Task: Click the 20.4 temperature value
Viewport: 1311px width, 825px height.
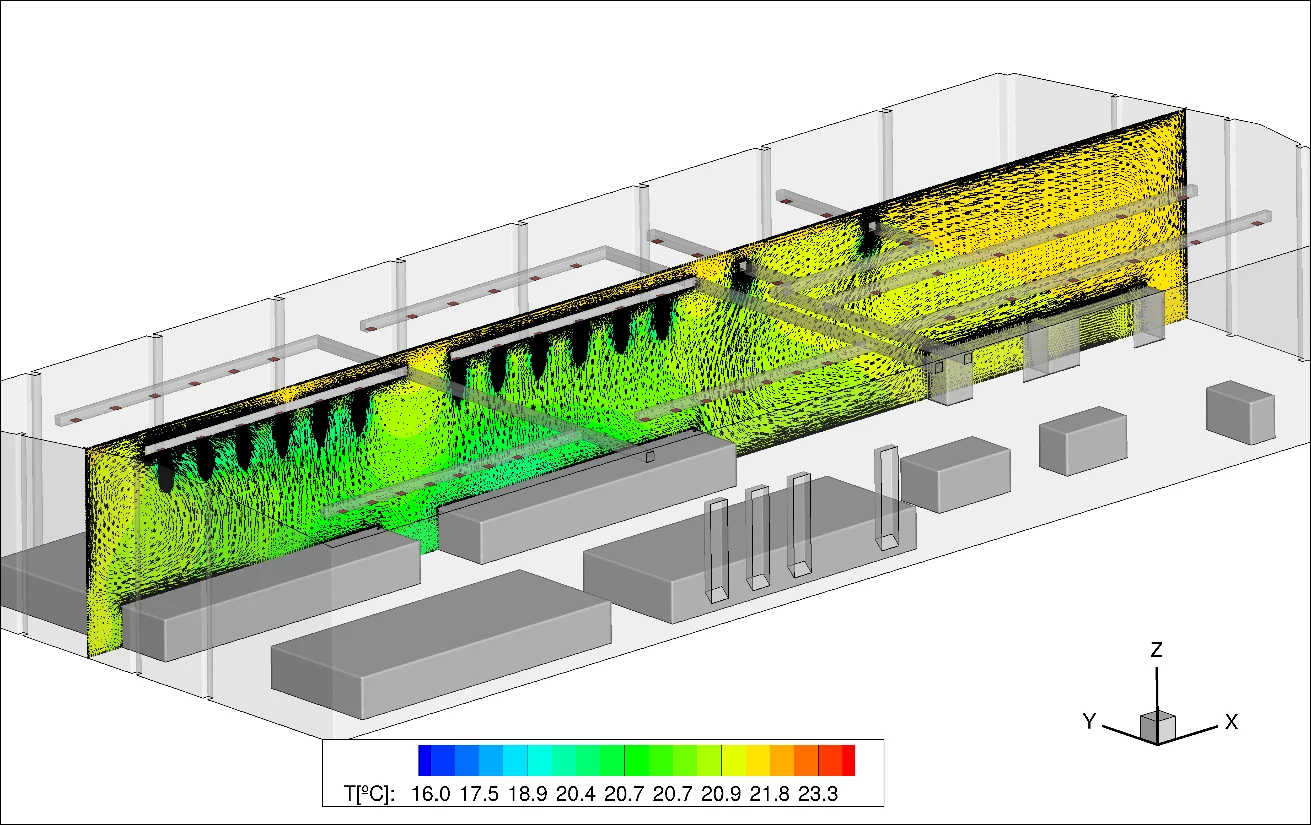Action: point(576,795)
